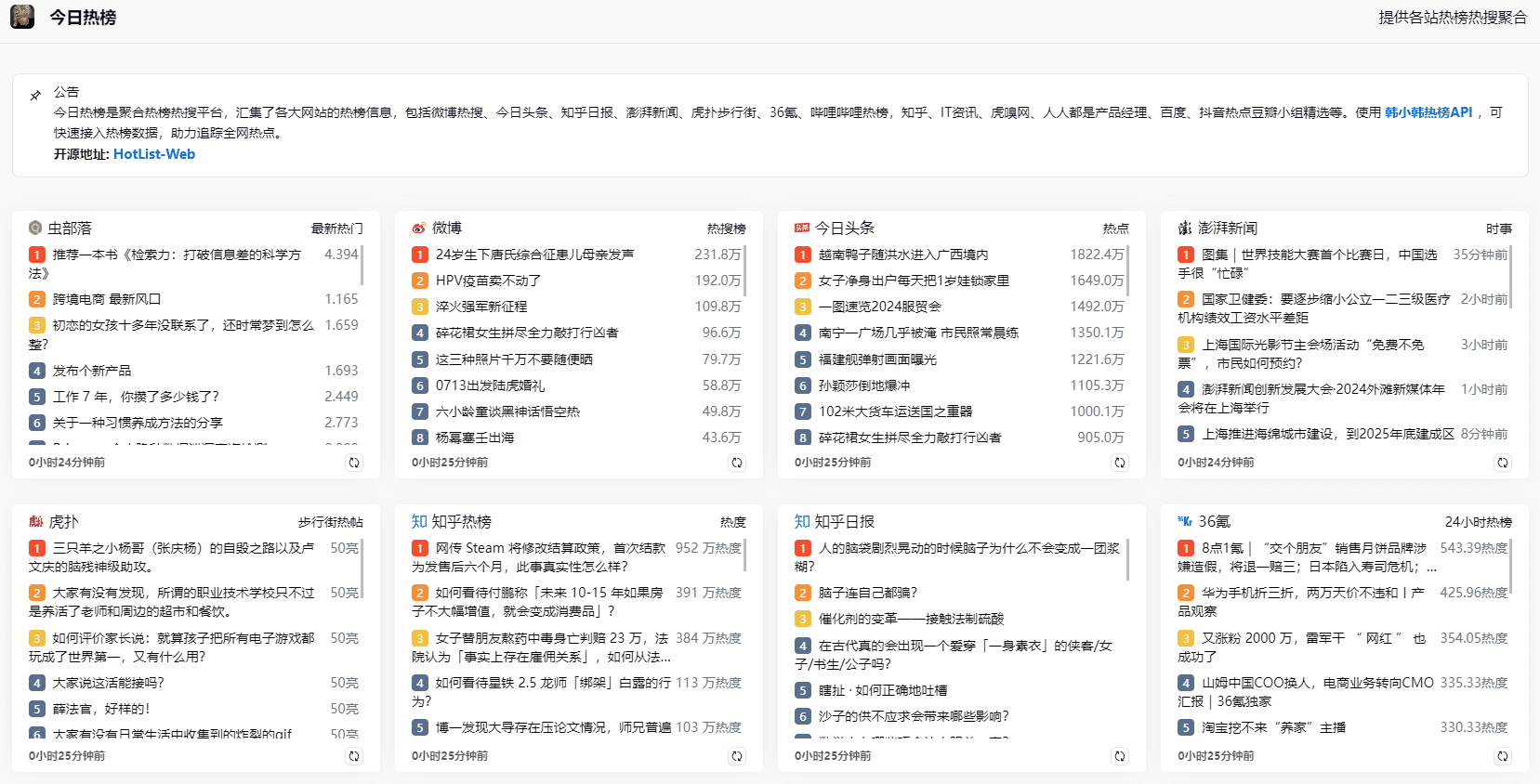
Task: Click the 虎扑 logo icon
Action: point(35,521)
